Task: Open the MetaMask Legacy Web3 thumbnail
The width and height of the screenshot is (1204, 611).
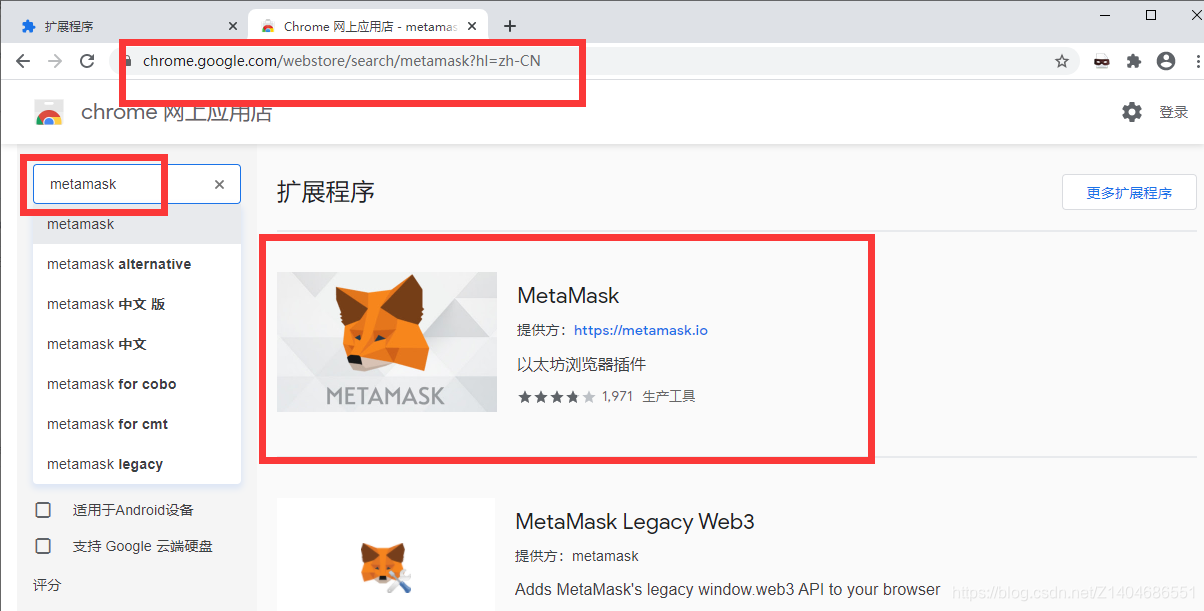Action: pos(385,555)
